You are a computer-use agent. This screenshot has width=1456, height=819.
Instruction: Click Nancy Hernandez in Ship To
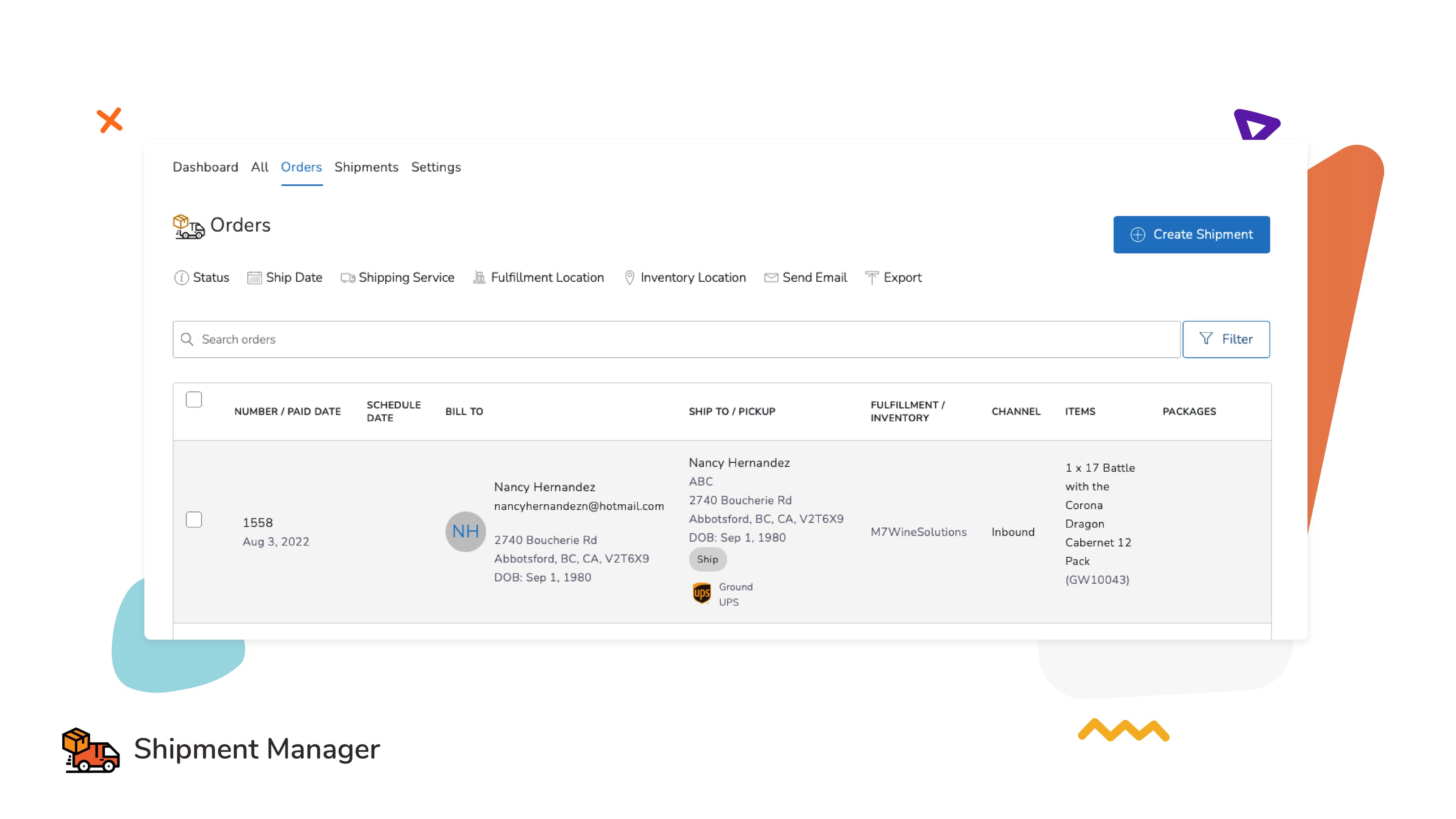[739, 463]
